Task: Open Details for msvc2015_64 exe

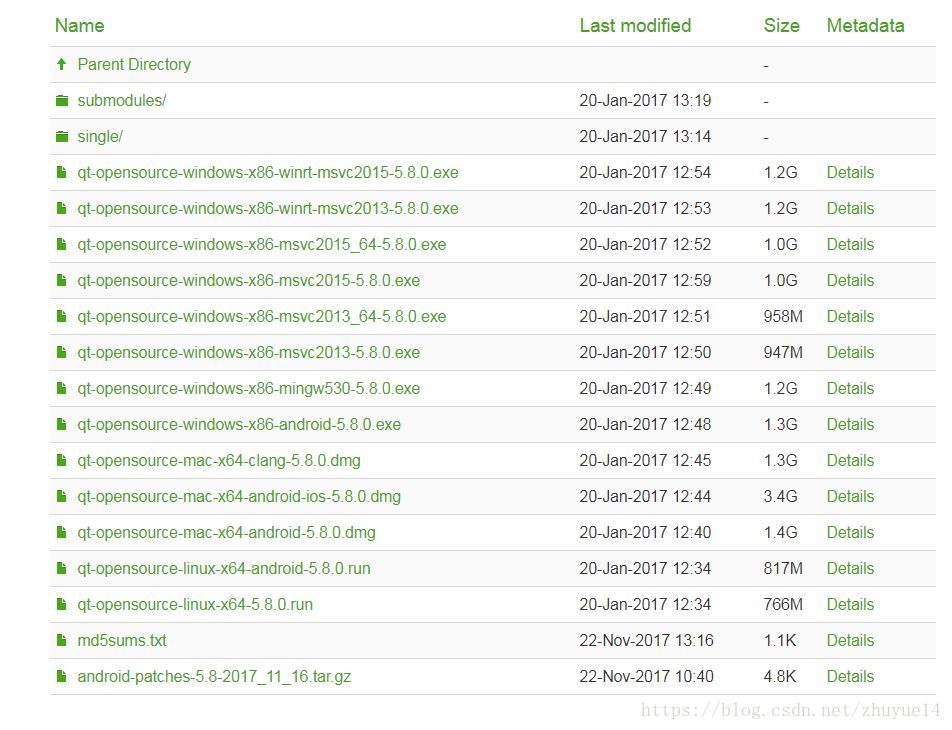Action: pos(851,244)
